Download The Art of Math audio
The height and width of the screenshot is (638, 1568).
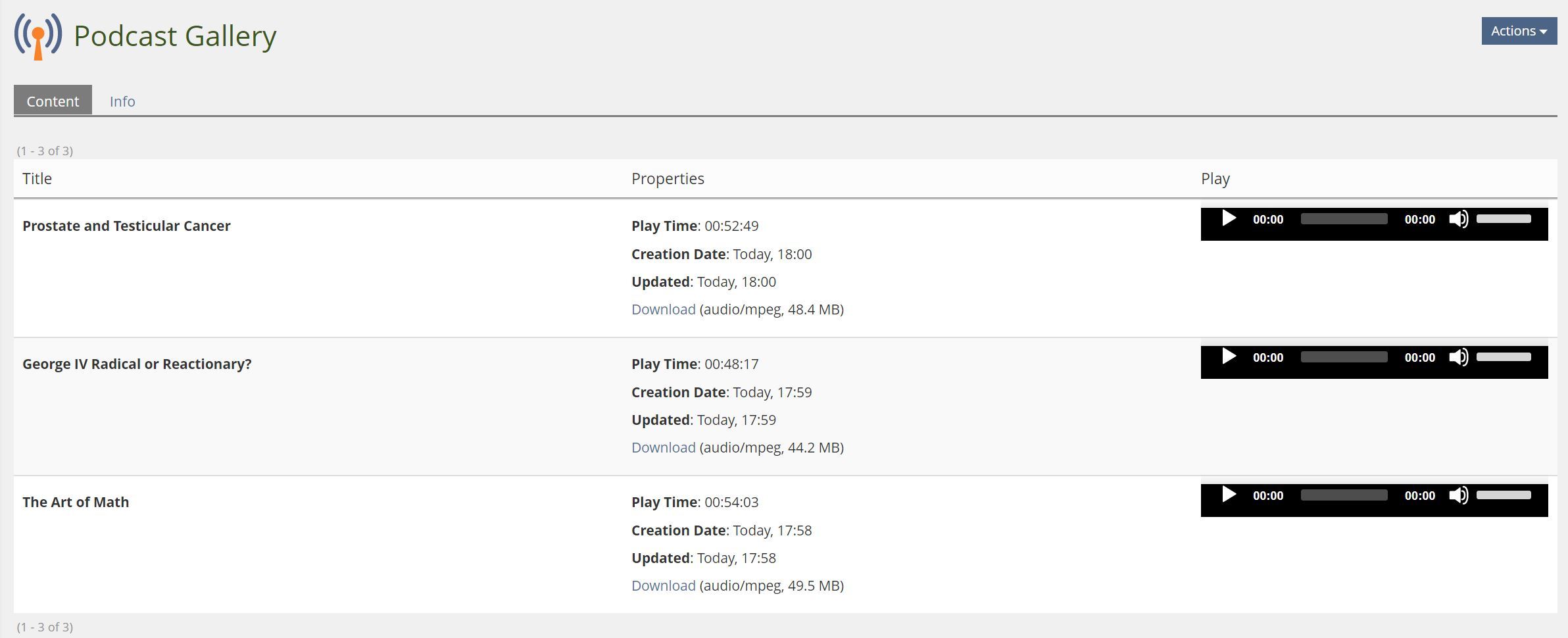pyautogui.click(x=663, y=586)
